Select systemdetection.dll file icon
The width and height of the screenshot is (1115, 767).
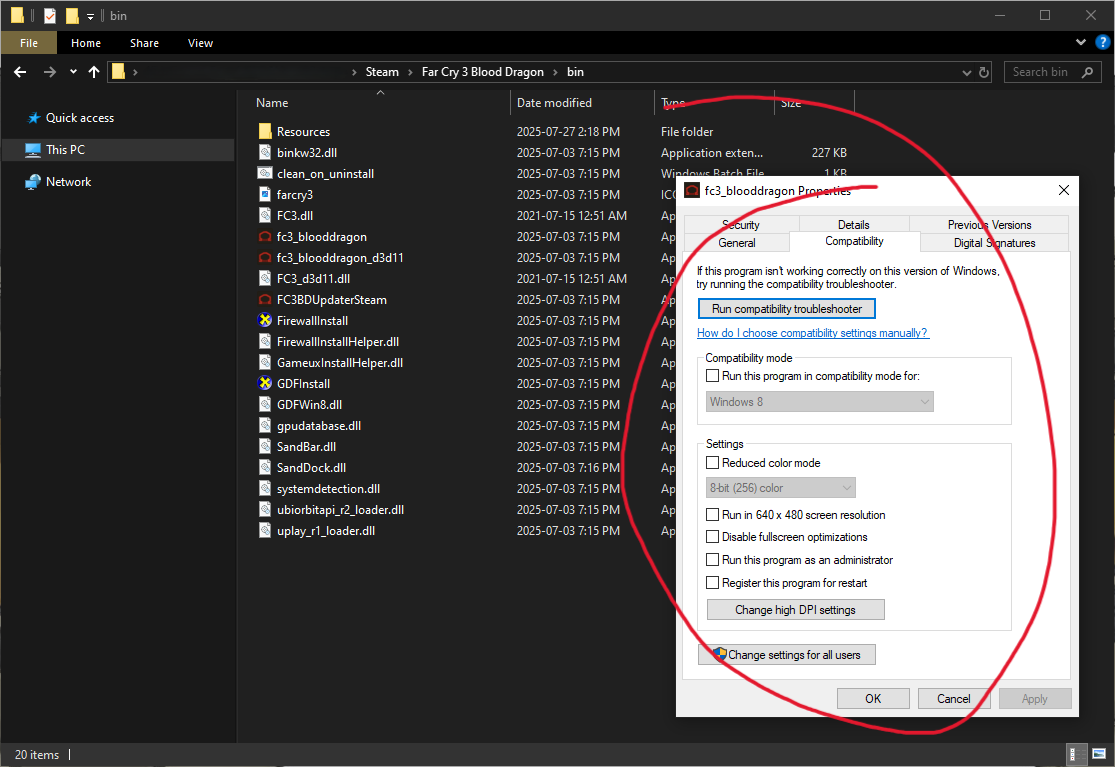click(x=265, y=488)
